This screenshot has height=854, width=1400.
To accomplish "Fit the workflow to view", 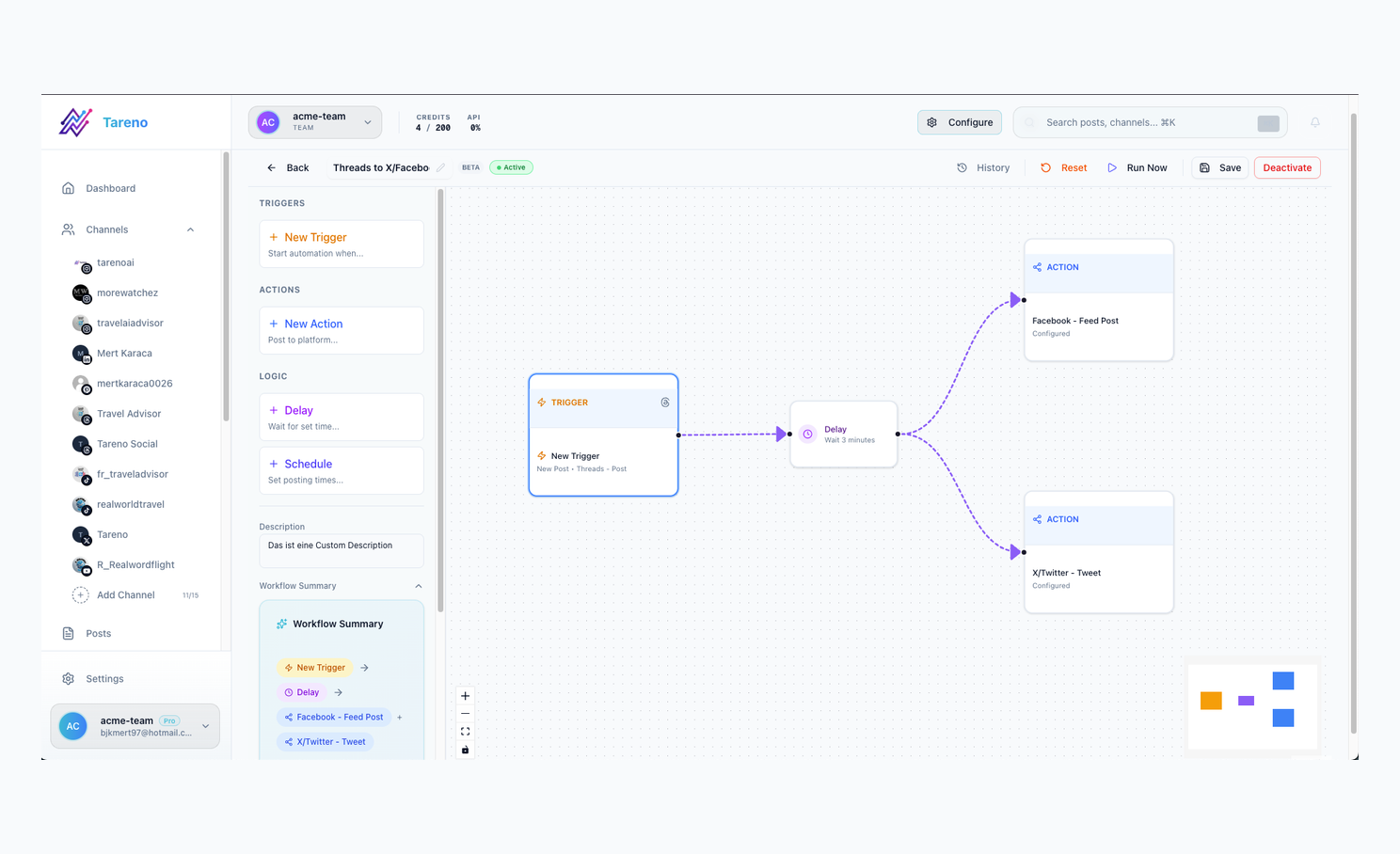I will 465,732.
